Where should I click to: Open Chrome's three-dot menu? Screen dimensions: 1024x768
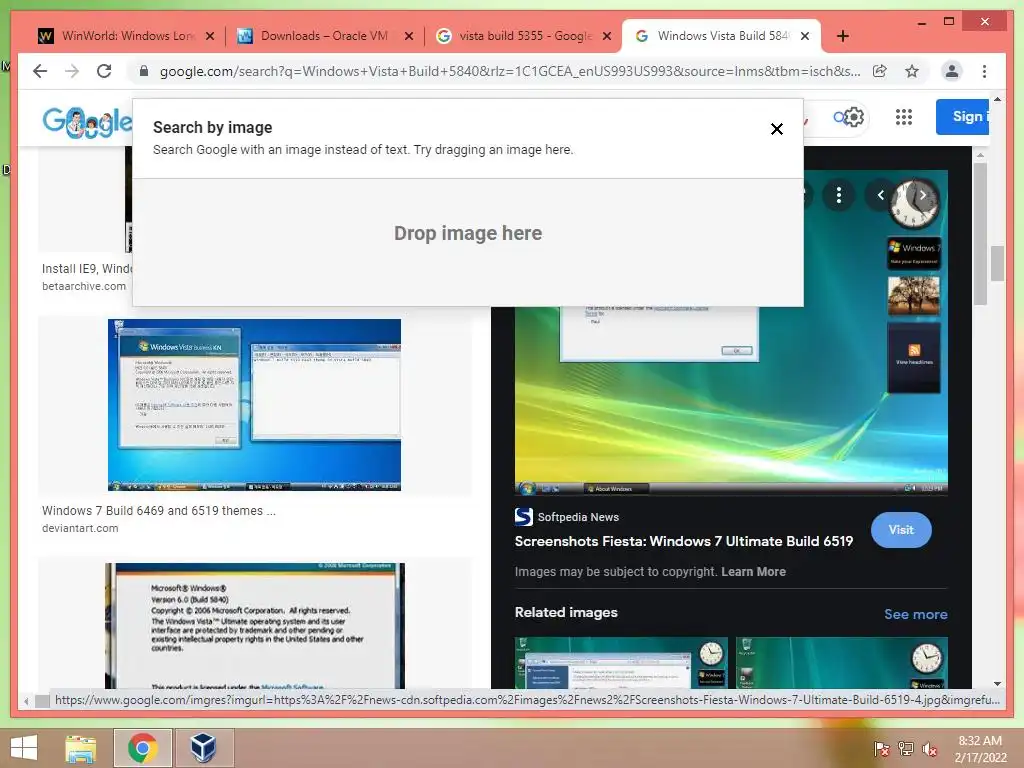click(984, 71)
